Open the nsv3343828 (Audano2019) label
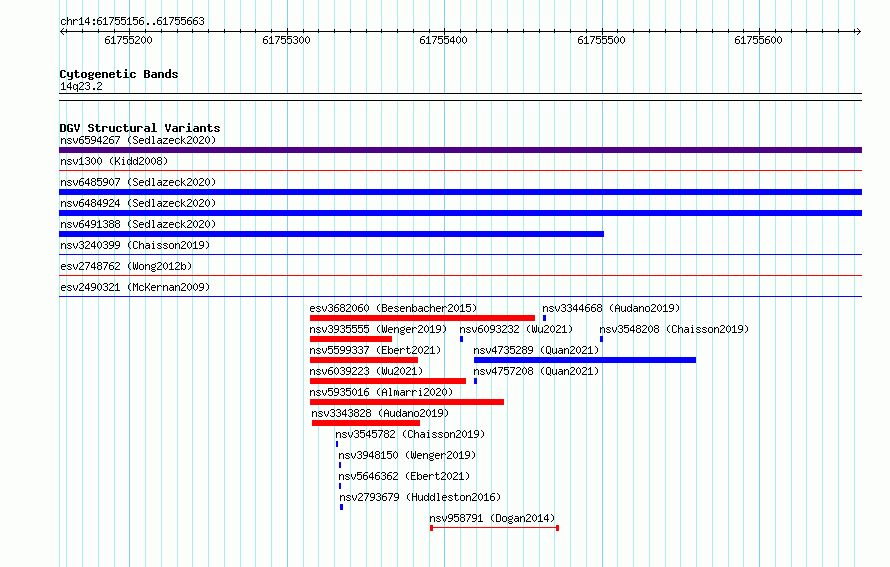 click(380, 413)
